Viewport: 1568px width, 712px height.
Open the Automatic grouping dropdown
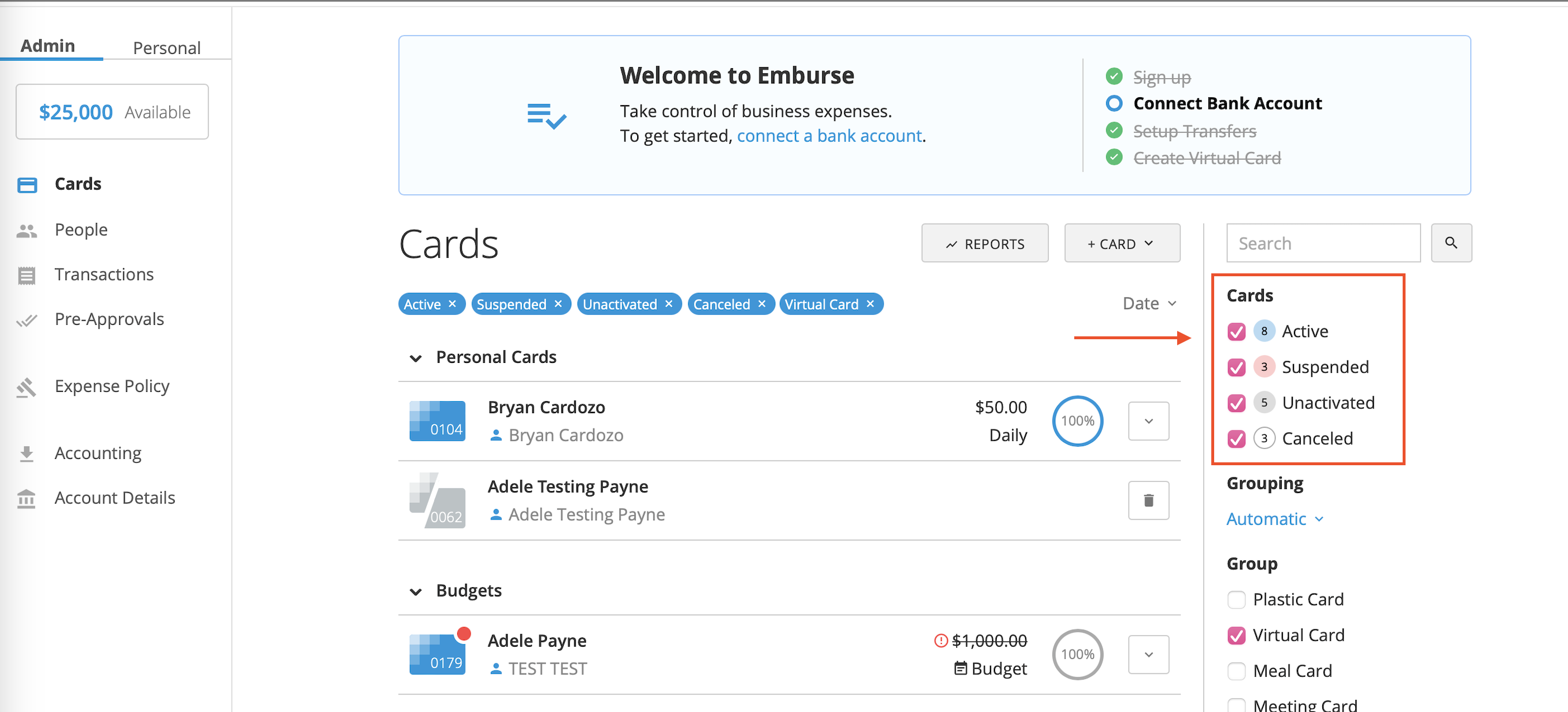(x=1274, y=519)
